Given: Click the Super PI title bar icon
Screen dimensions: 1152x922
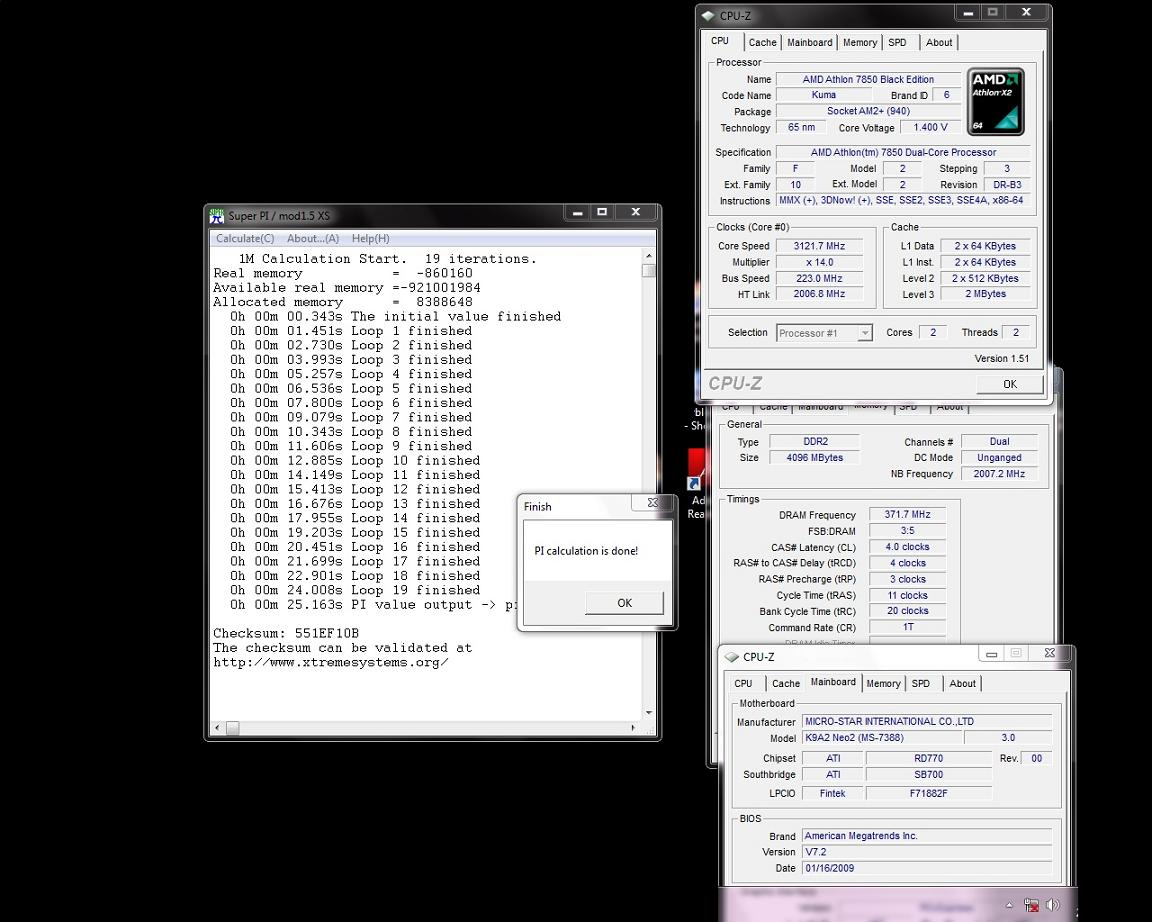Looking at the screenshot, I should pos(217,216).
